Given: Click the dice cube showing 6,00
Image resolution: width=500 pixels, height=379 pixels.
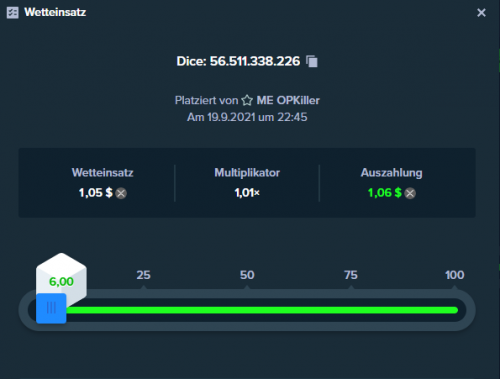Looking at the screenshot, I should [x=61, y=279].
